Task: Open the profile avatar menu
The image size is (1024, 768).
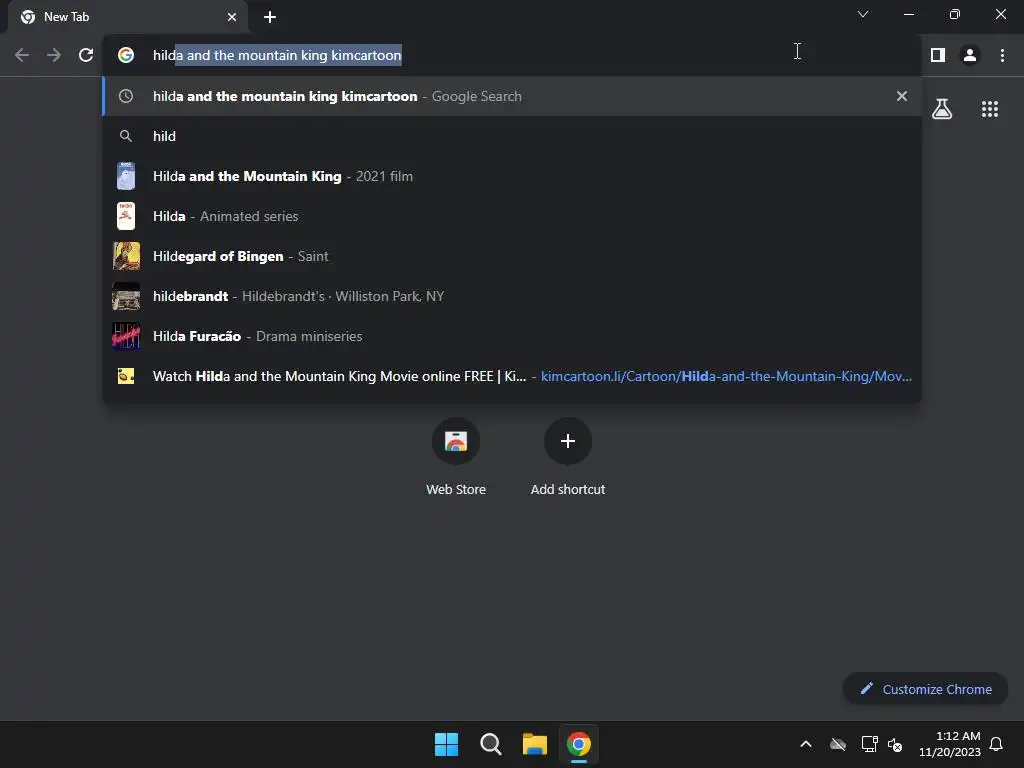Action: point(970,55)
